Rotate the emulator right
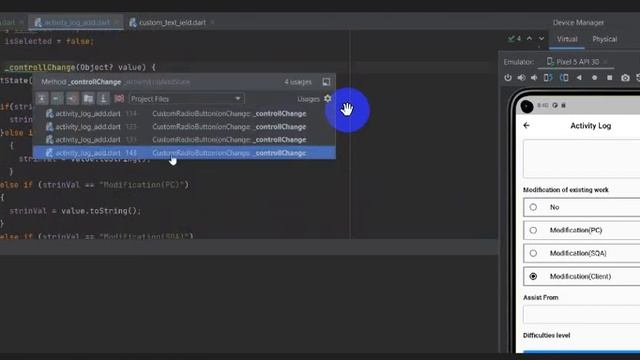The width and height of the screenshot is (640, 360). 564,78
